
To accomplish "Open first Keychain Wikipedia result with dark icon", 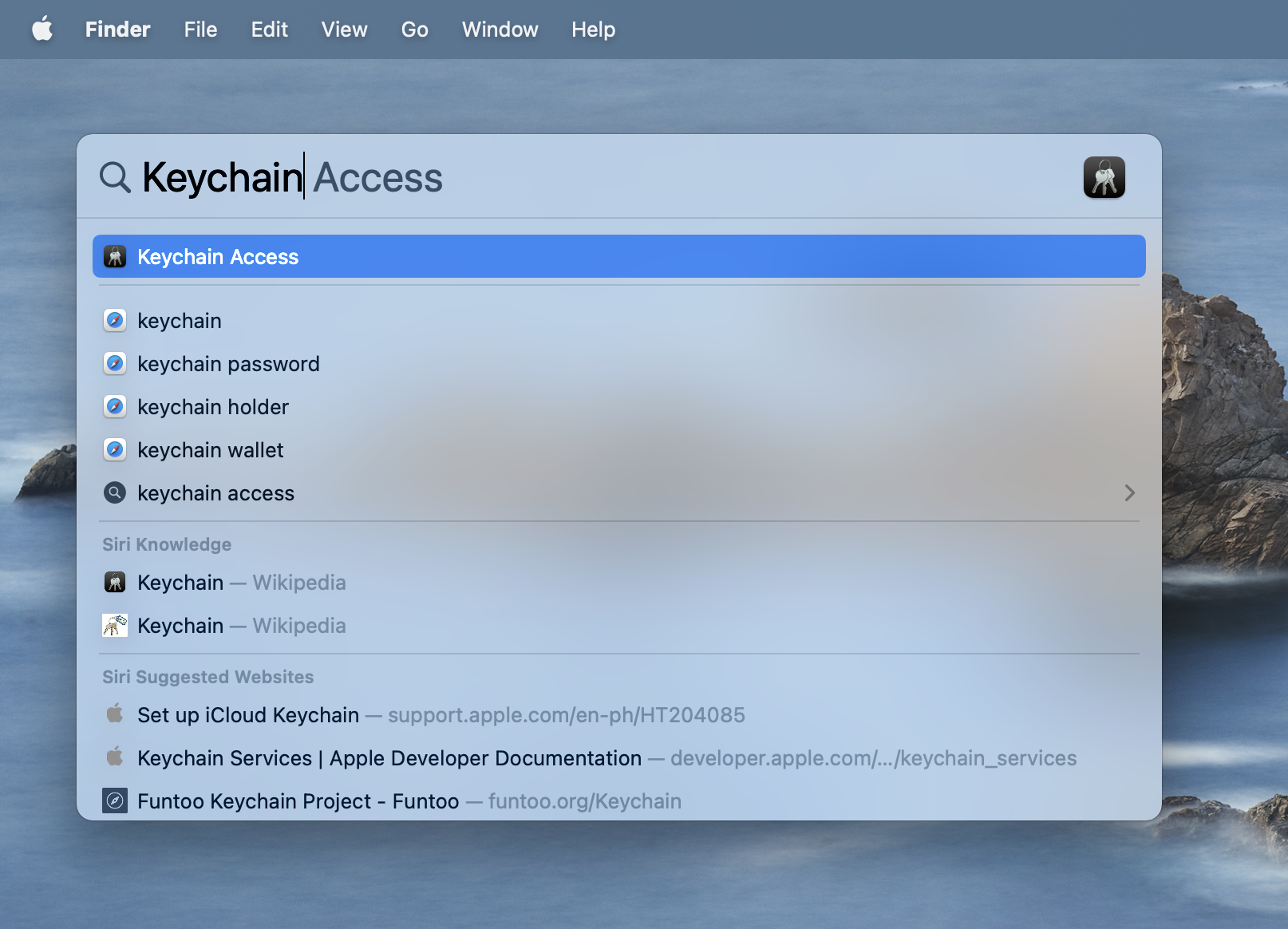I will 619,583.
